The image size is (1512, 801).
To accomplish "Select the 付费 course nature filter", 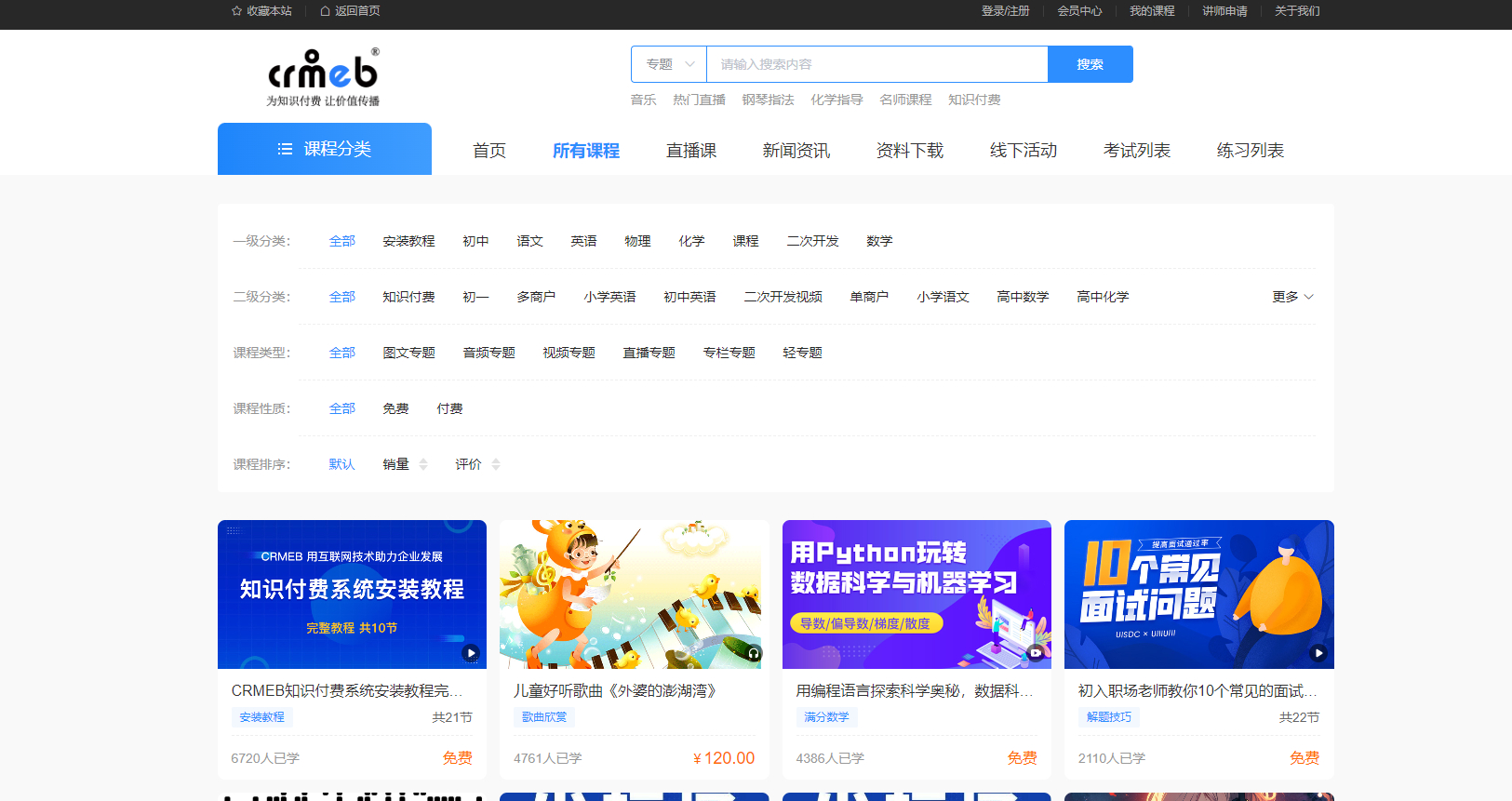I will (449, 408).
